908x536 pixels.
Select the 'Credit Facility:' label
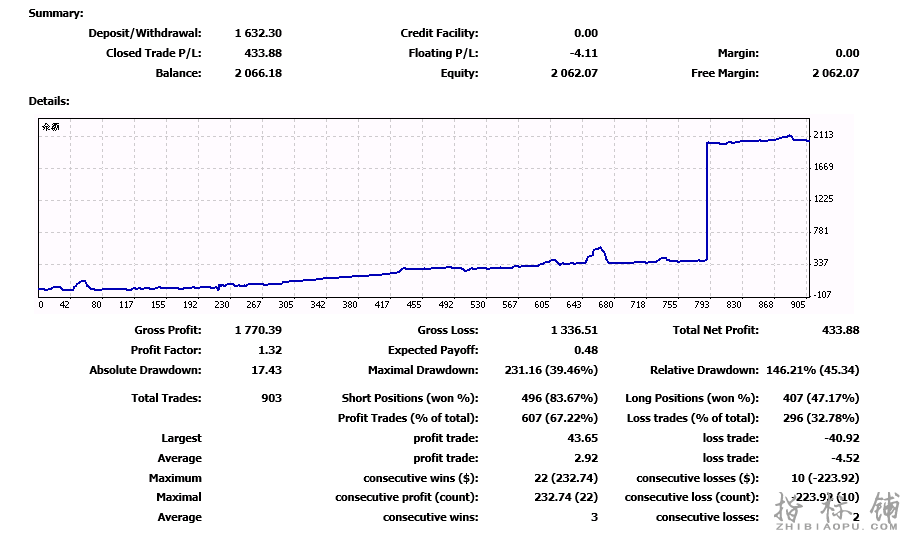[x=439, y=33]
